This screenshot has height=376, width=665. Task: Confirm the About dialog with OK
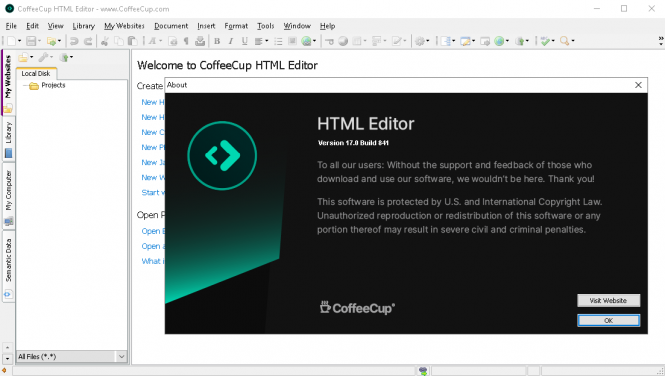tap(608, 320)
